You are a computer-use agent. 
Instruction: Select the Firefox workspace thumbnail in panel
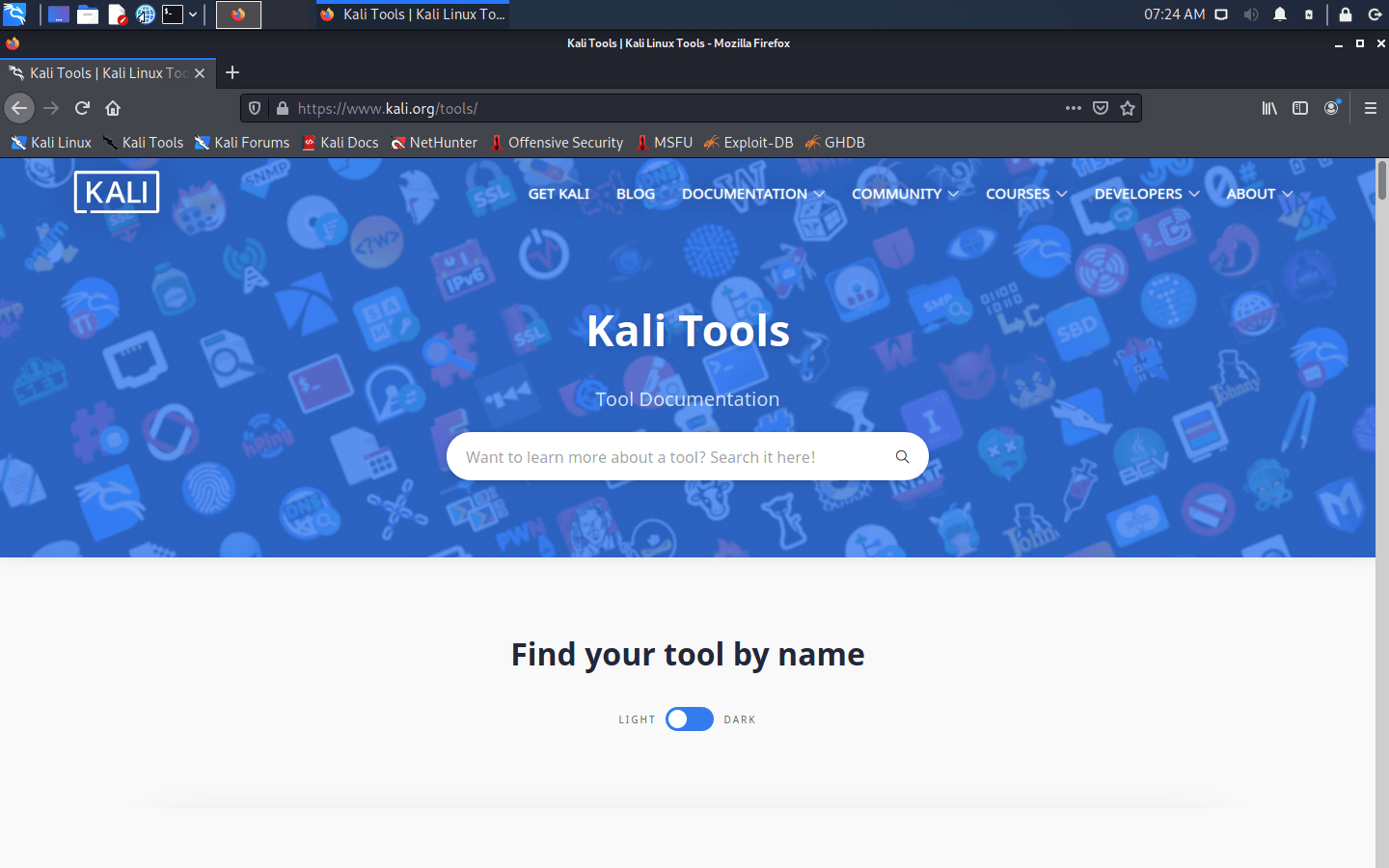238,14
